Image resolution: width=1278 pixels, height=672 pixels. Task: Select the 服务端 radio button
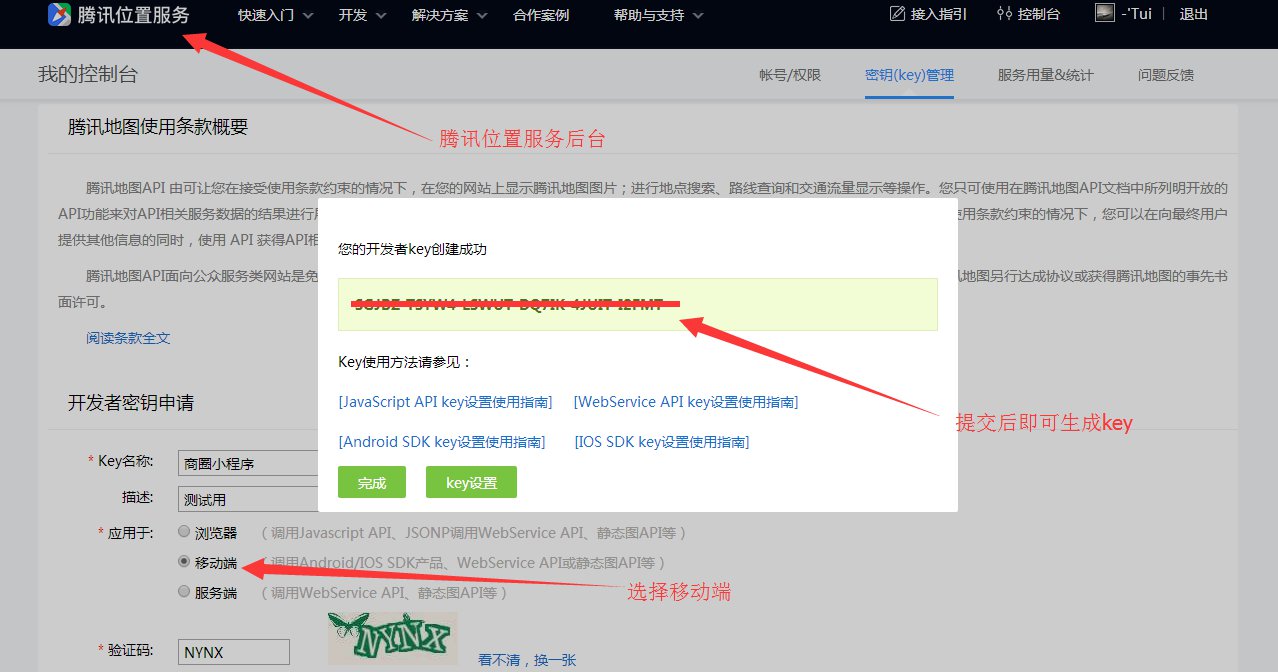[183, 592]
